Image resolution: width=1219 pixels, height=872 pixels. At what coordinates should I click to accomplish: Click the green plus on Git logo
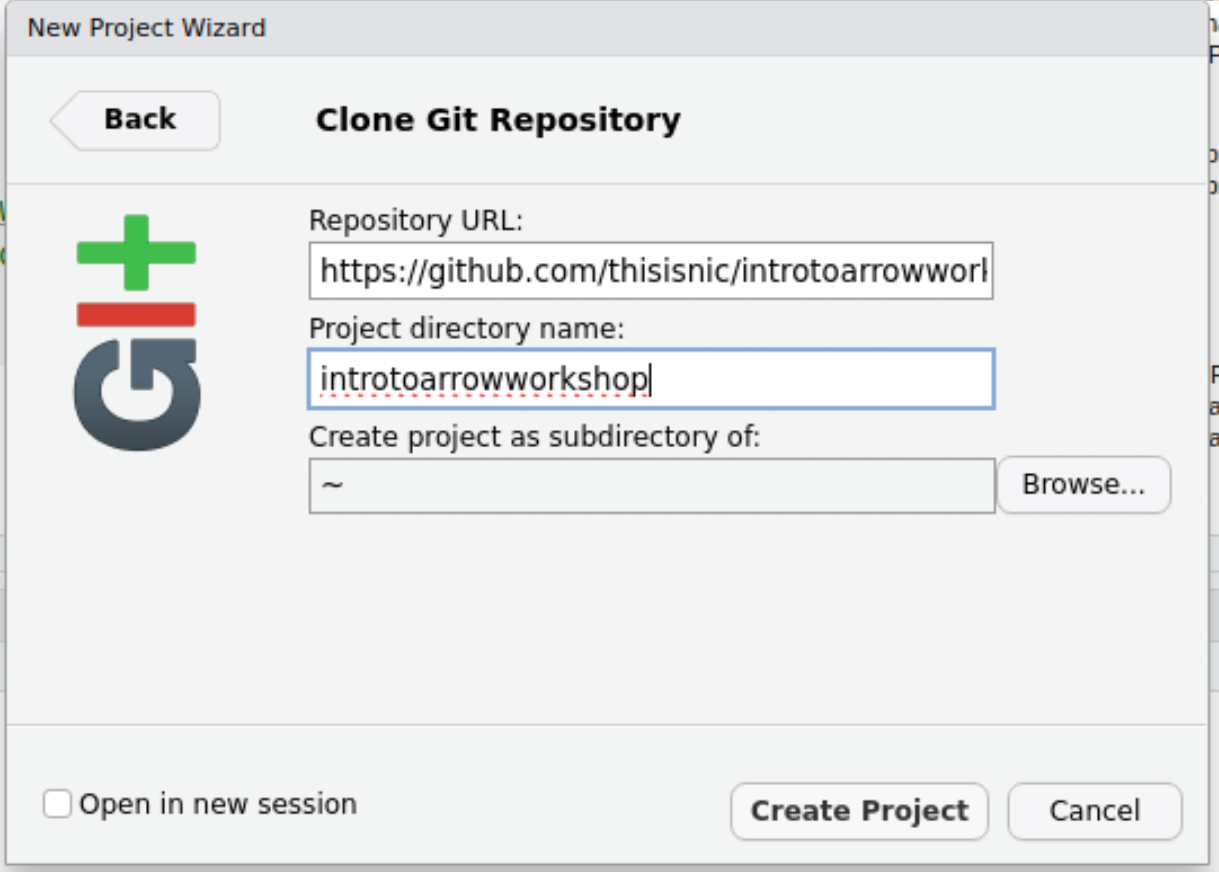137,252
